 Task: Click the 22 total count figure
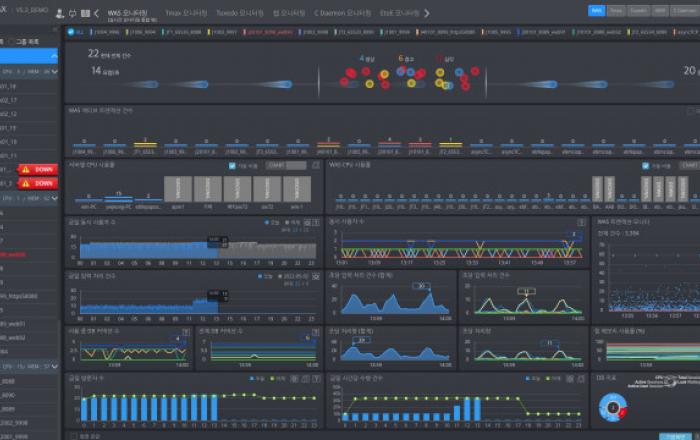[93, 54]
